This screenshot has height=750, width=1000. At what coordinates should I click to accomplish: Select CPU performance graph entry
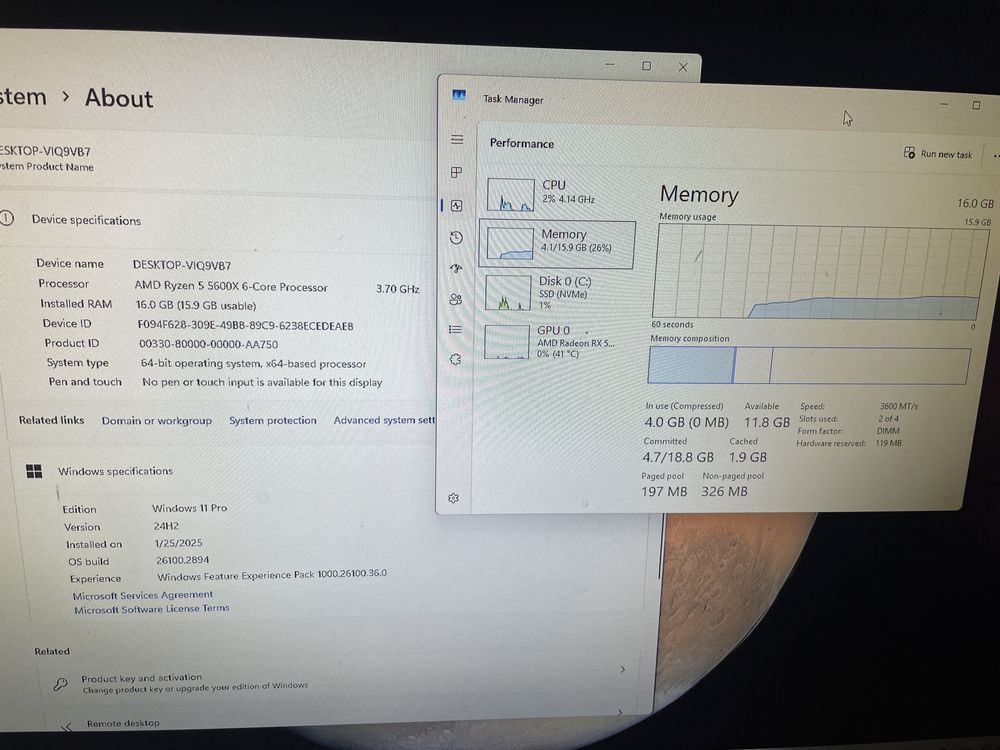[556, 194]
